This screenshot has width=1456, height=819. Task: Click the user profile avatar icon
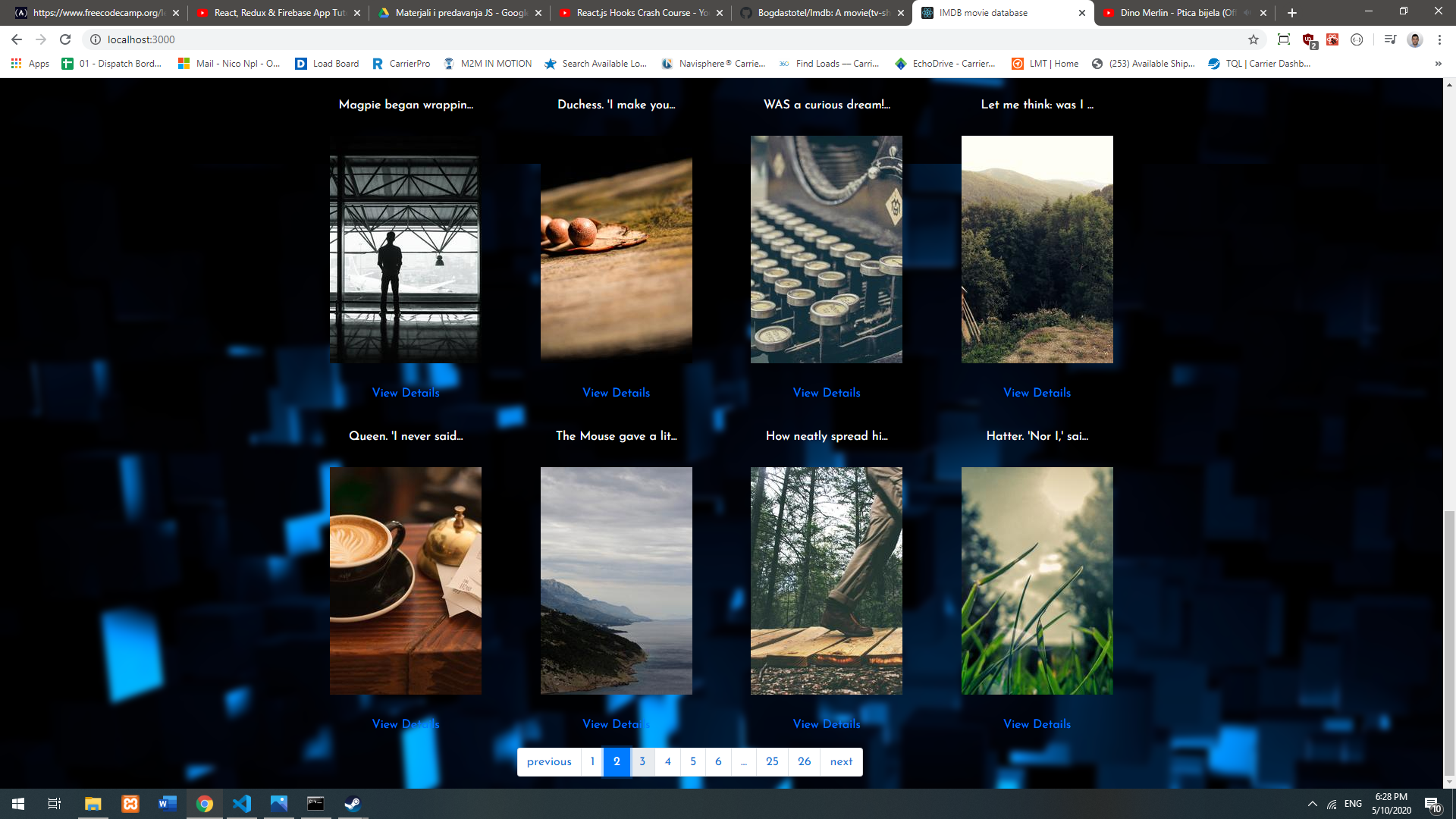click(1414, 39)
